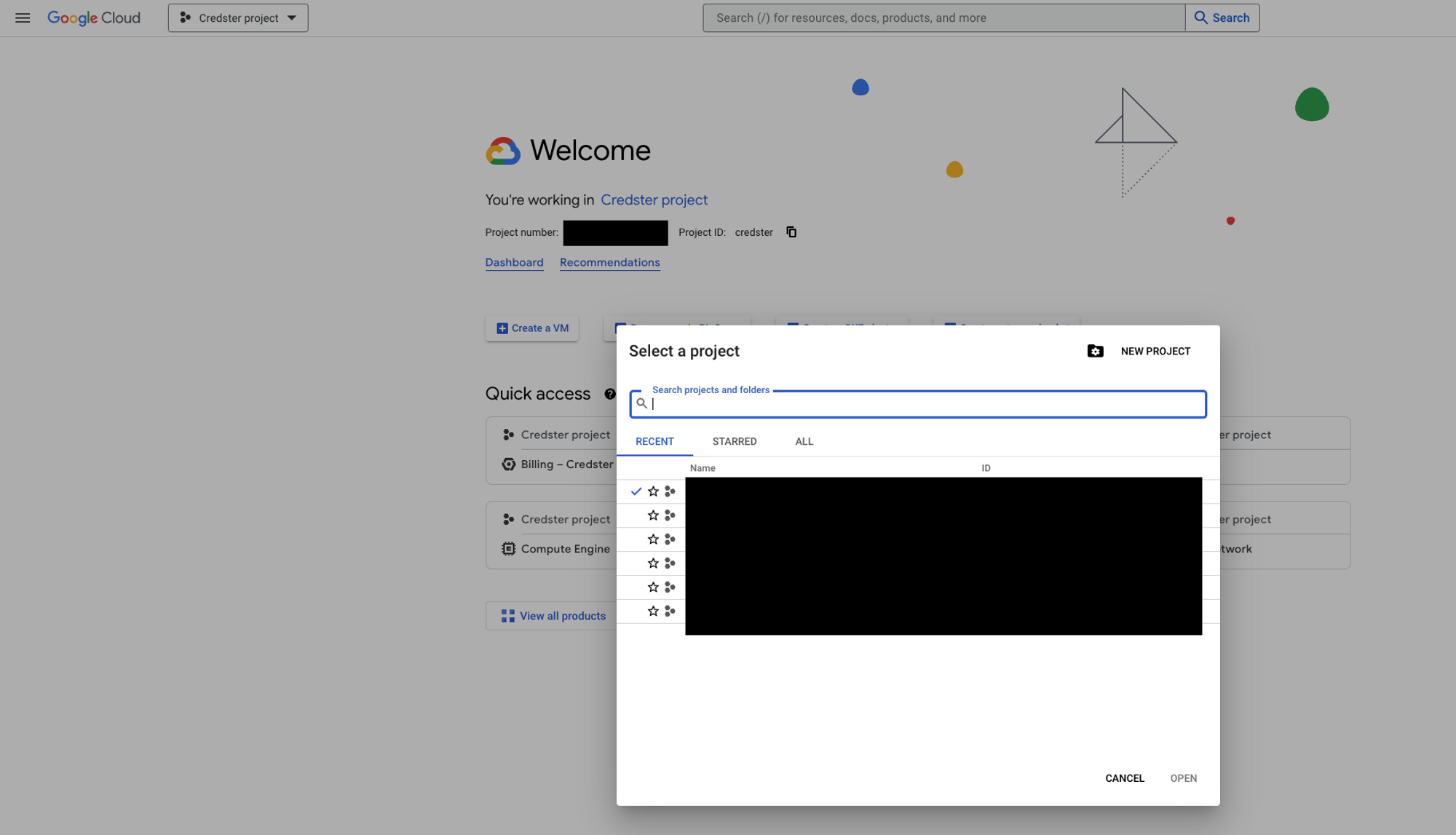Open the Recommendations link
1456x835 pixels.
tap(609, 263)
